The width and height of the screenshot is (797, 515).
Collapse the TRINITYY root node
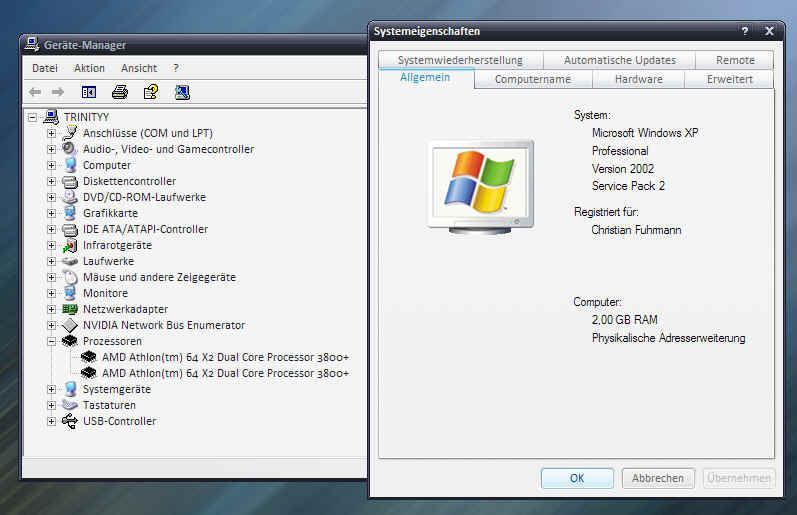click(x=33, y=117)
